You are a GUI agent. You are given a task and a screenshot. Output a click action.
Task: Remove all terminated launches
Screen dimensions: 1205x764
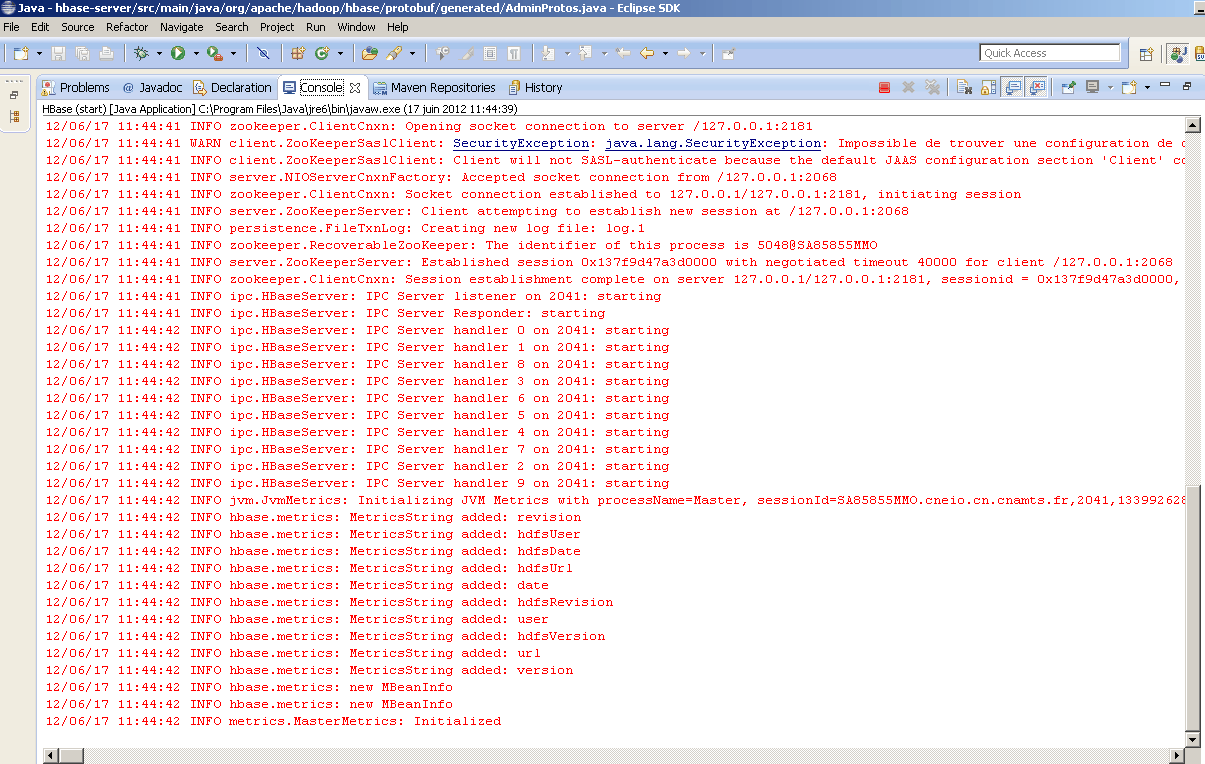pos(934,87)
